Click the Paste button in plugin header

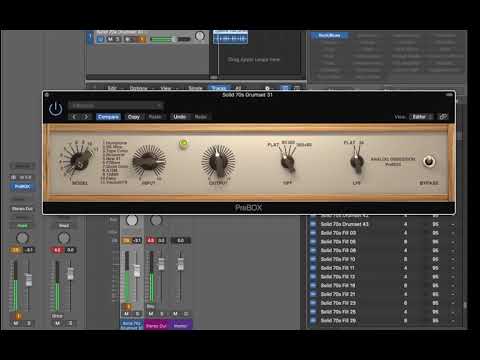click(x=155, y=117)
